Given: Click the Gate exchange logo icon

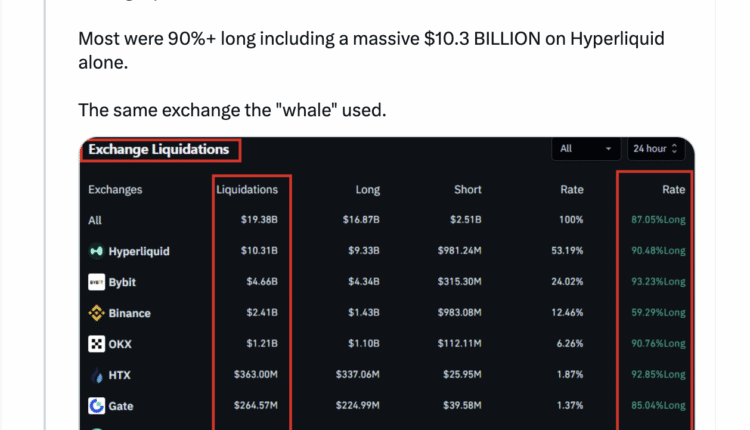Looking at the screenshot, I should coord(97,406).
